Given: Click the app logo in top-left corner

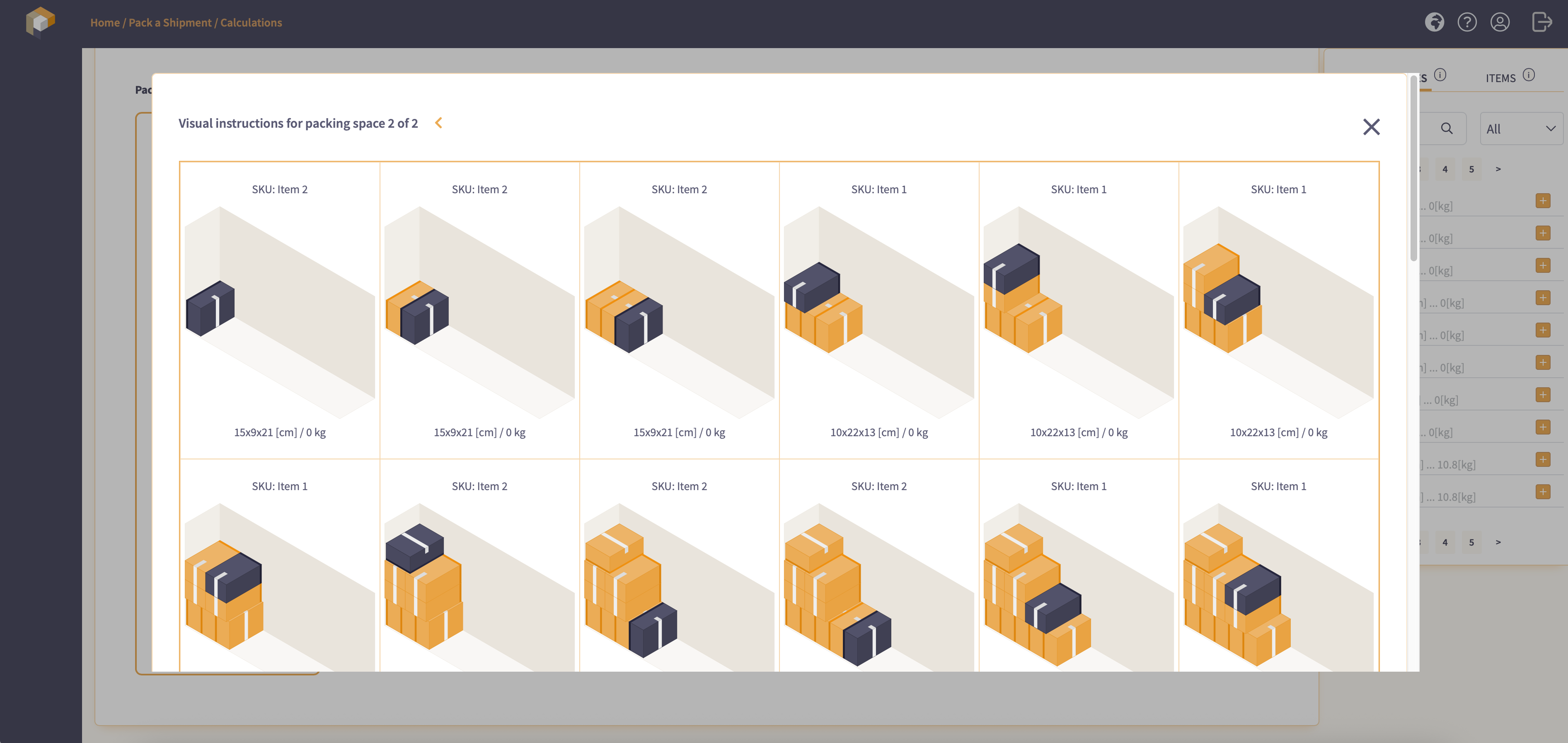Looking at the screenshot, I should 40,22.
